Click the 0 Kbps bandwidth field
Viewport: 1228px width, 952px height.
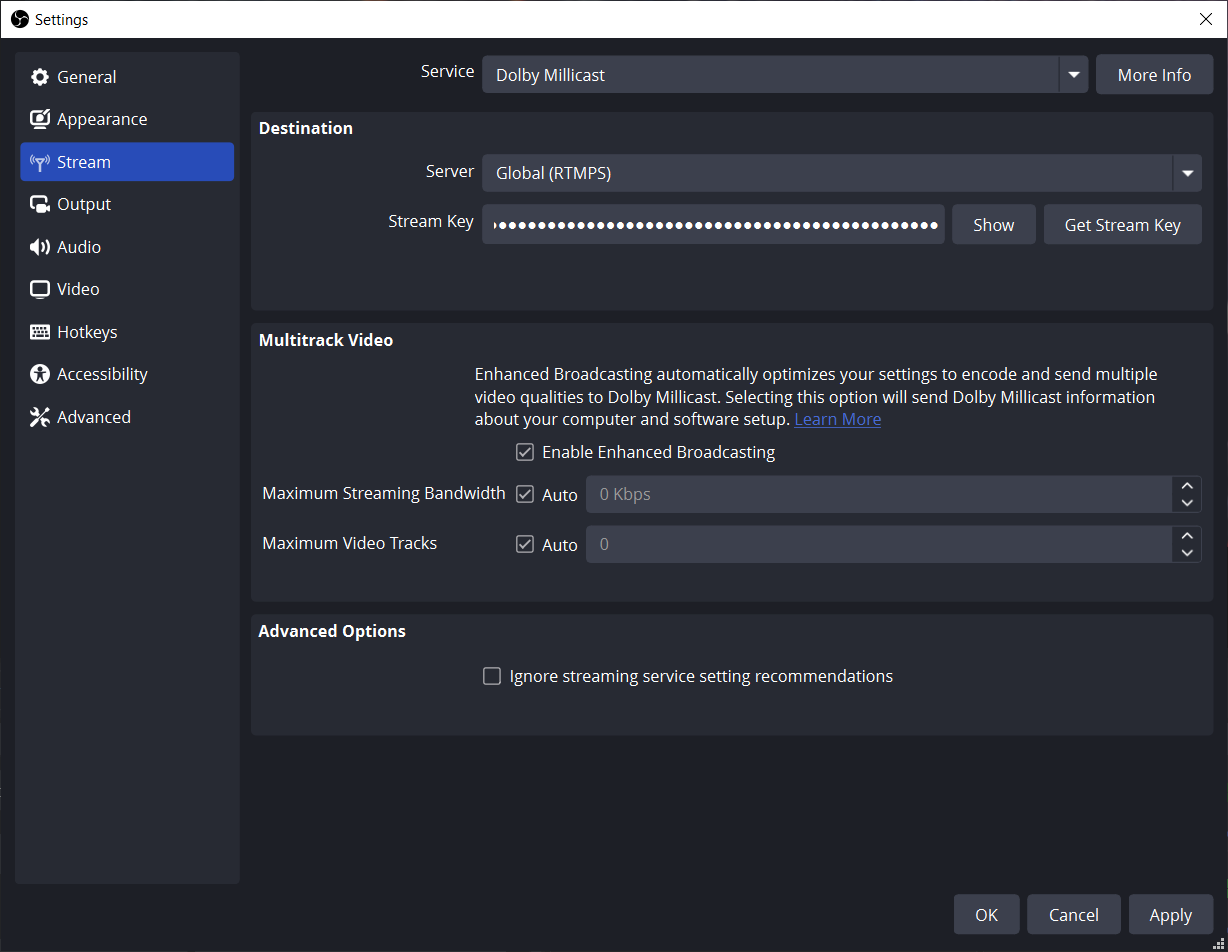[x=879, y=494]
